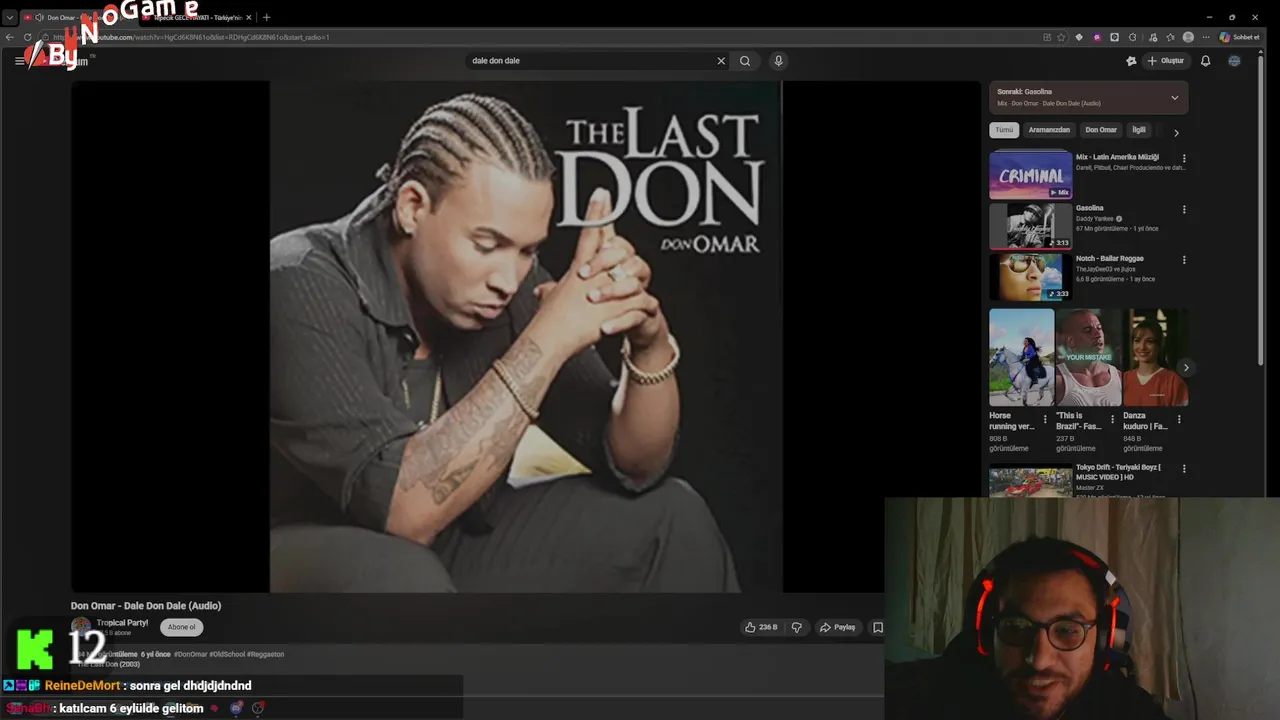This screenshot has width=1280, height=720.
Task: Select the 'İlgili' filter chip
Action: pyautogui.click(x=1138, y=130)
